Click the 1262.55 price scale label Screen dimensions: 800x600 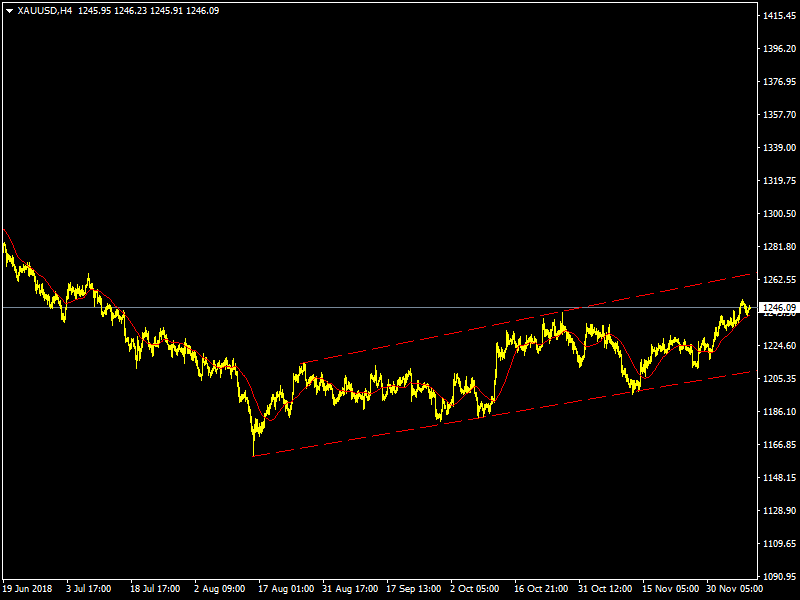(778, 280)
